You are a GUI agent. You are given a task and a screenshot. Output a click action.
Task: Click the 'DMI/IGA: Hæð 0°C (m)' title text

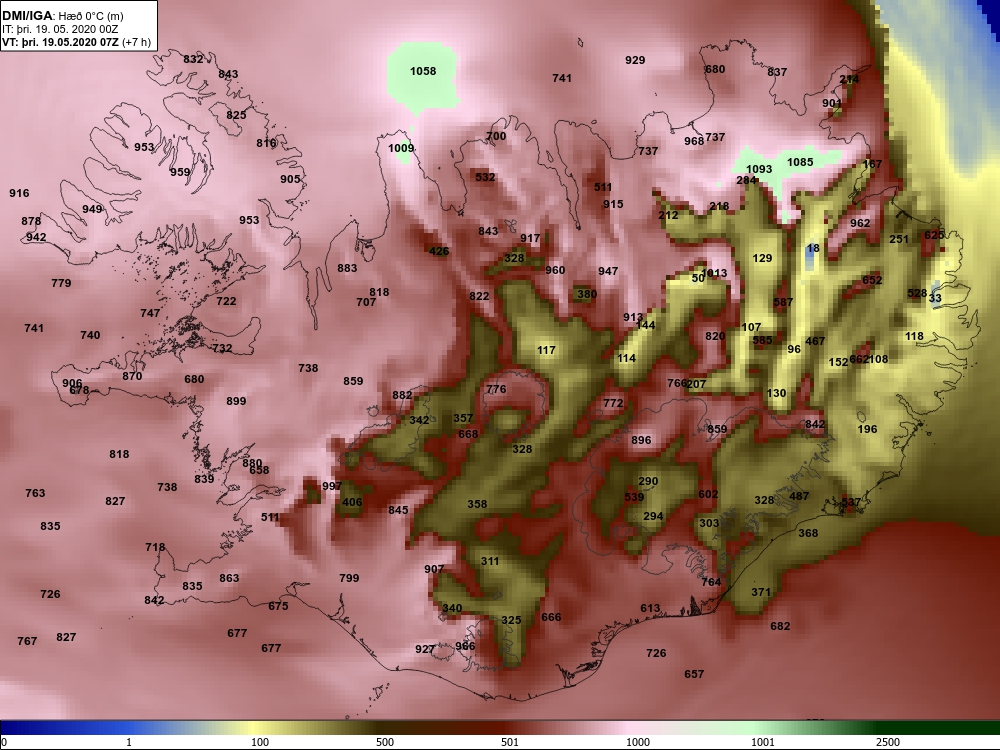click(x=62, y=17)
